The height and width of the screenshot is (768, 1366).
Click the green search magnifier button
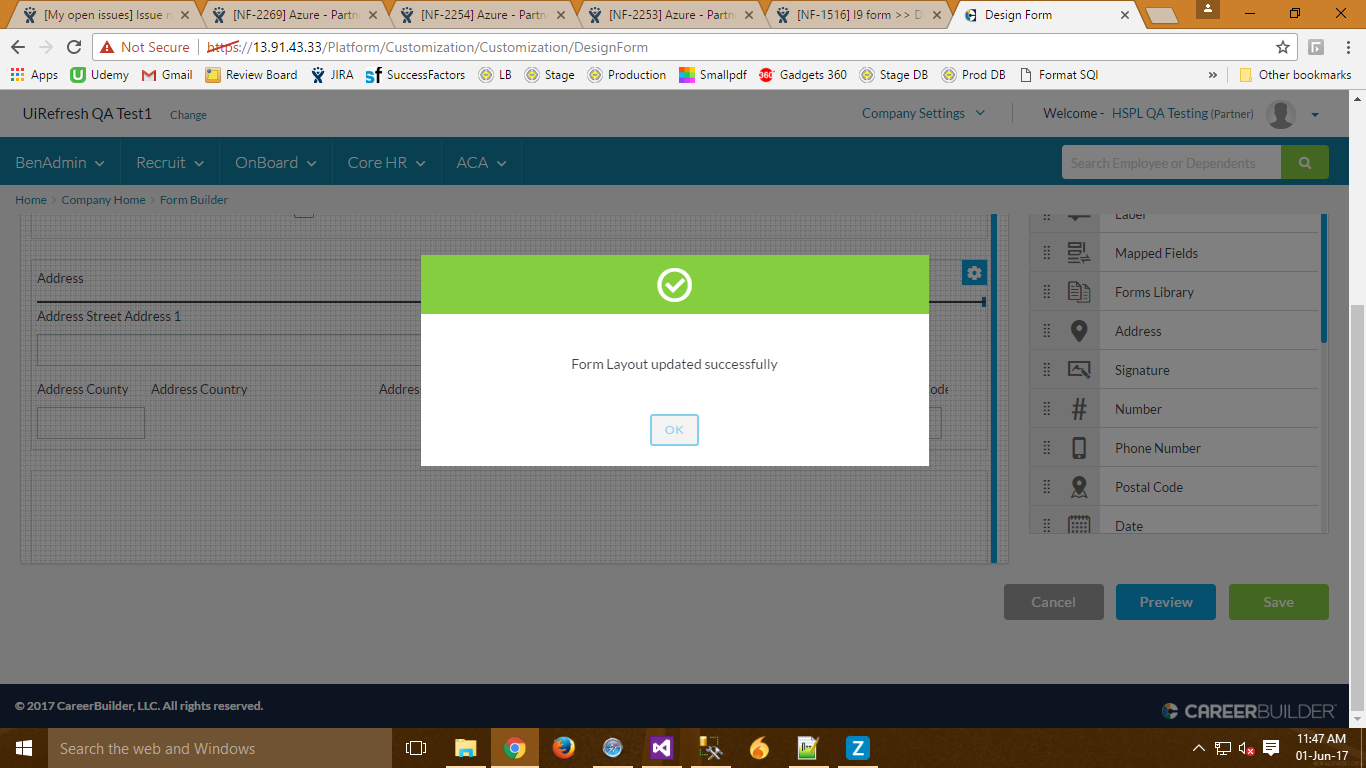pos(1304,162)
